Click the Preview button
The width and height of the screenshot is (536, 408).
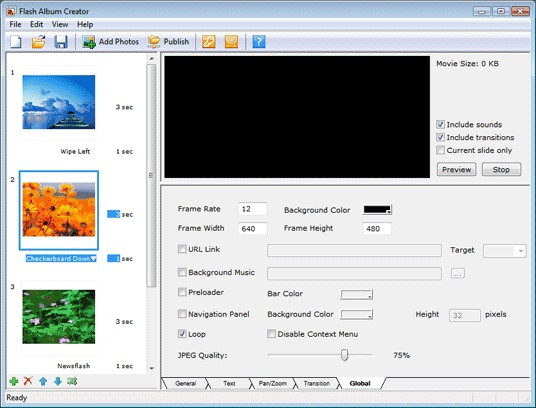456,169
